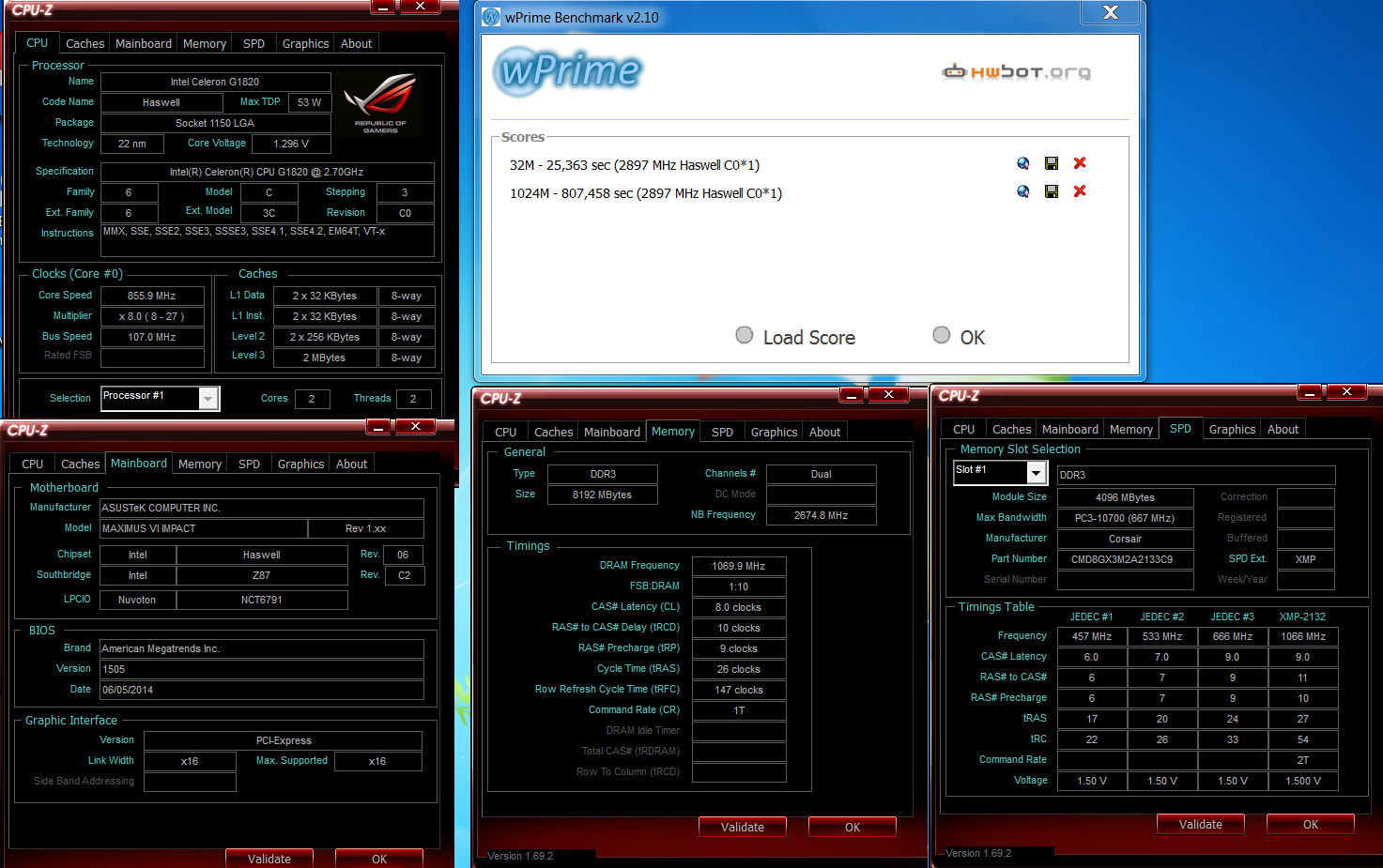The width and height of the screenshot is (1383, 868).
Task: Click the Core Speed value 855.9 MHz
Action: click(152, 297)
